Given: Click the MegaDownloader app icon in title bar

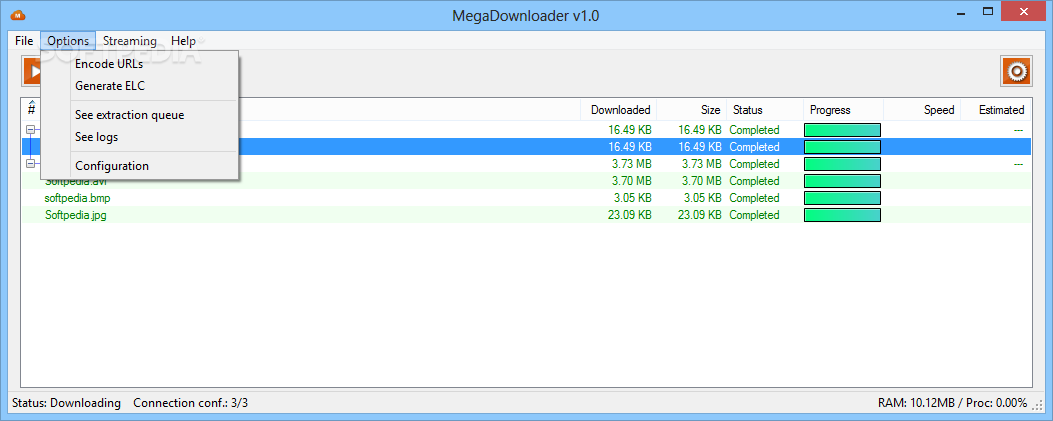Looking at the screenshot, I should (x=19, y=15).
